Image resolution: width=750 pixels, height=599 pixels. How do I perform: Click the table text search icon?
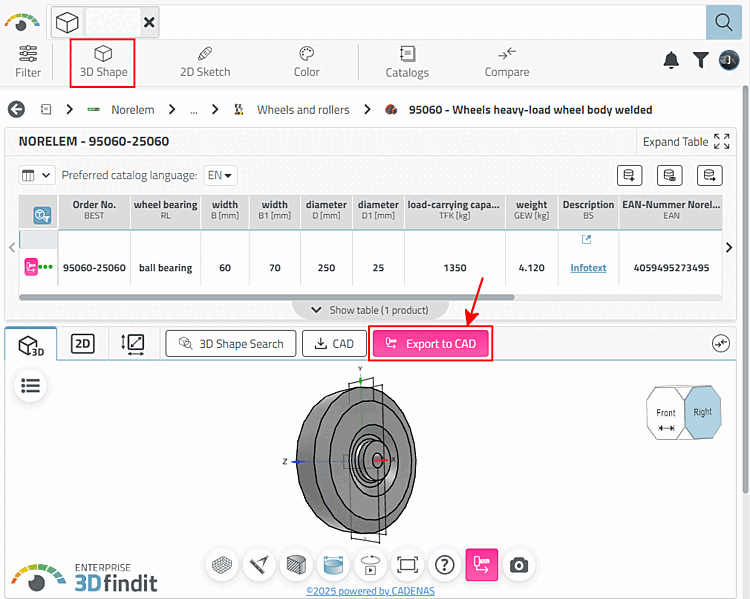pos(42,215)
